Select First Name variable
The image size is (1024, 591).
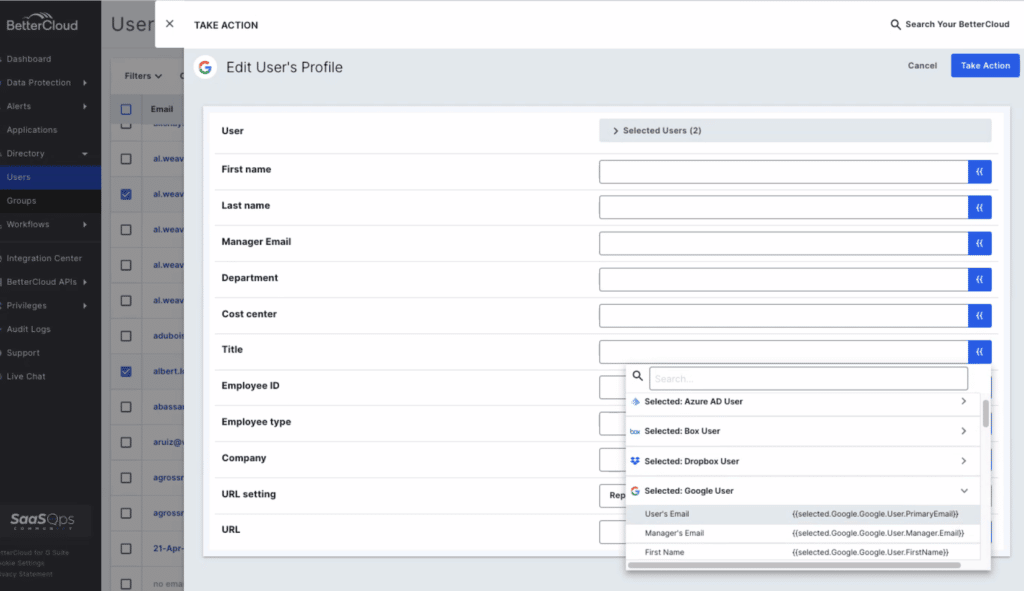pos(803,552)
